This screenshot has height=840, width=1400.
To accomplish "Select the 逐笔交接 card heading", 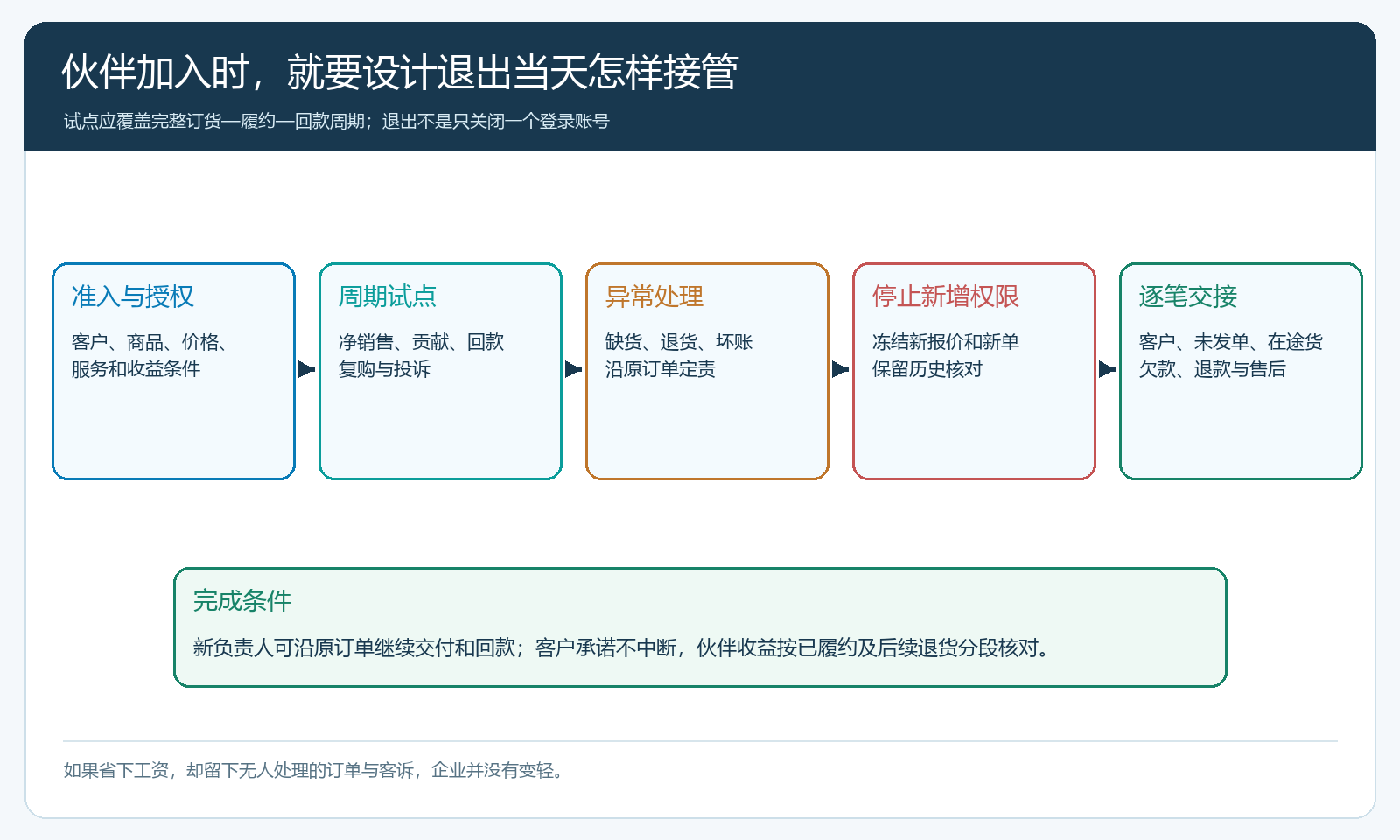I will 1188,297.
